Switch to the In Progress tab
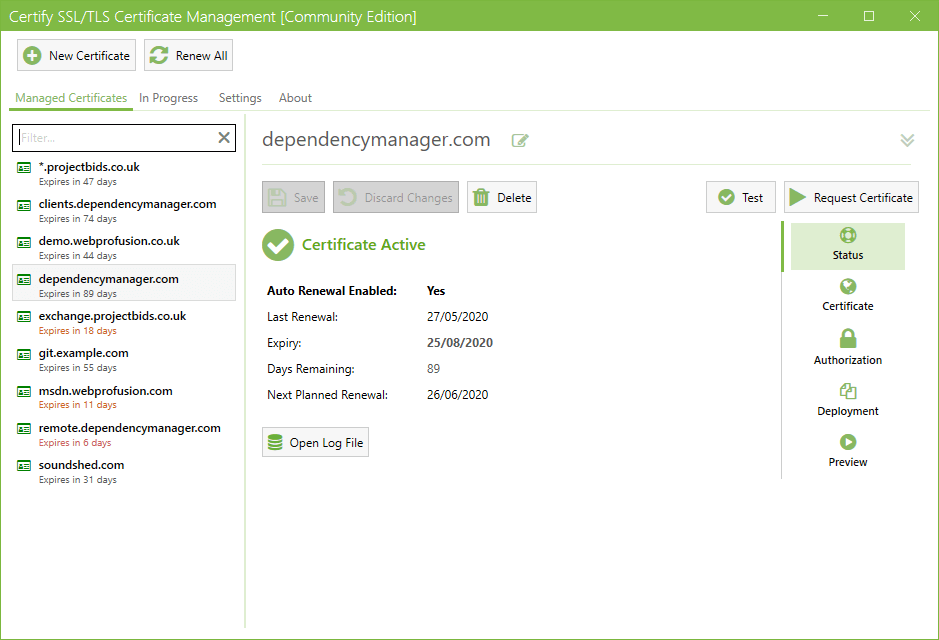This screenshot has width=939, height=640. (168, 98)
